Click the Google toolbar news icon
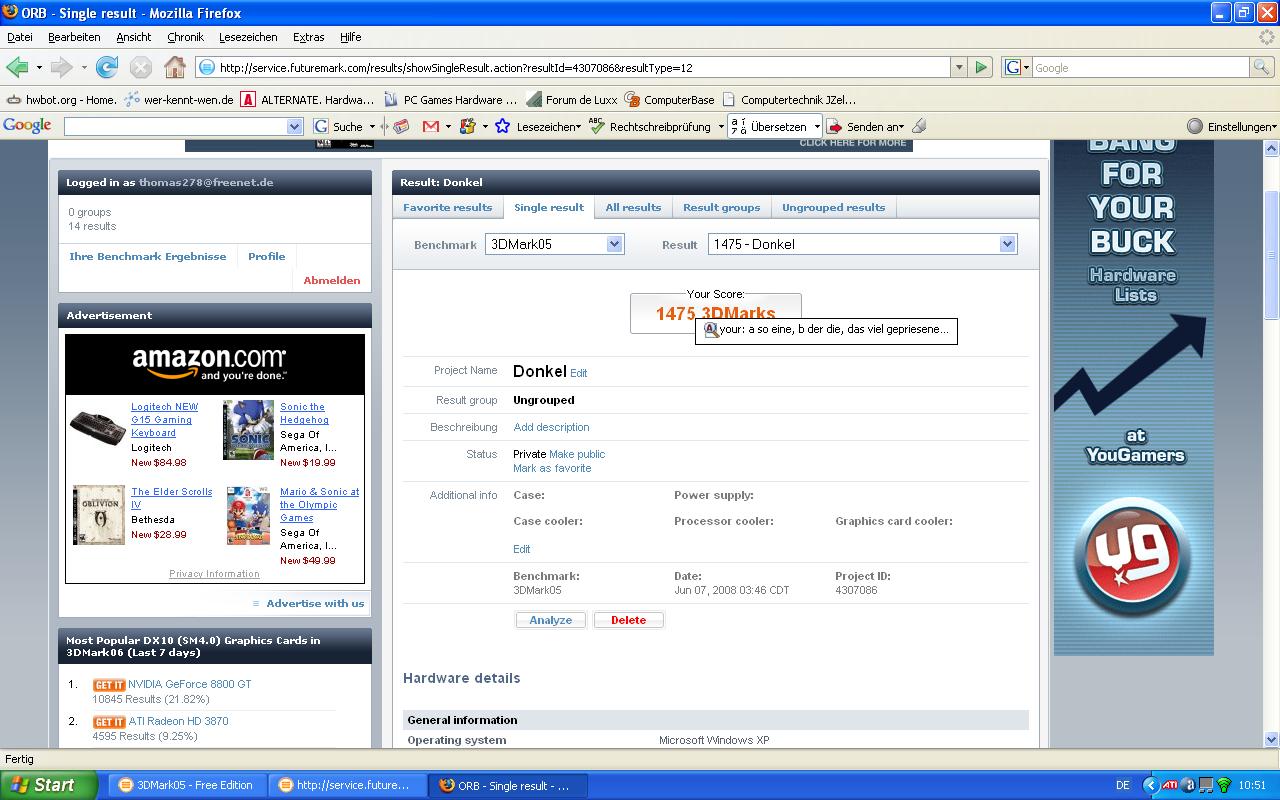Viewport: 1280px width, 800px height. pos(401,126)
